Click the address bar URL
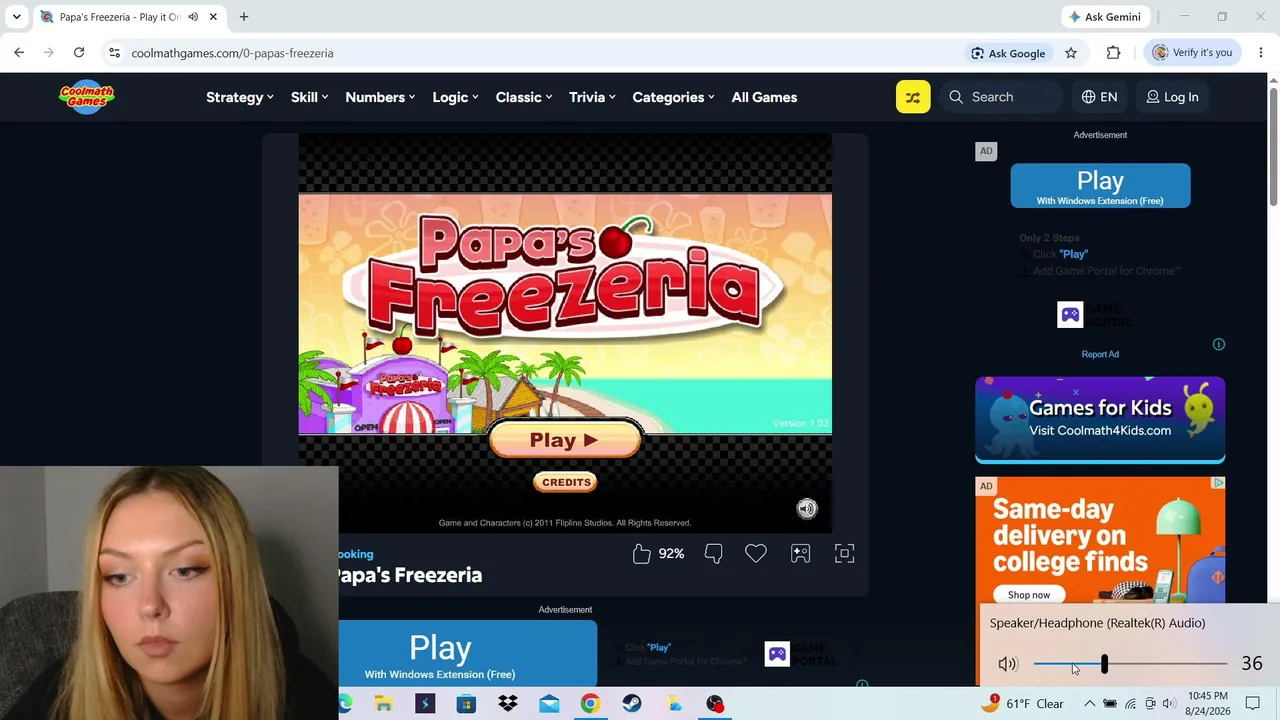The height and width of the screenshot is (720, 1280). (232, 53)
